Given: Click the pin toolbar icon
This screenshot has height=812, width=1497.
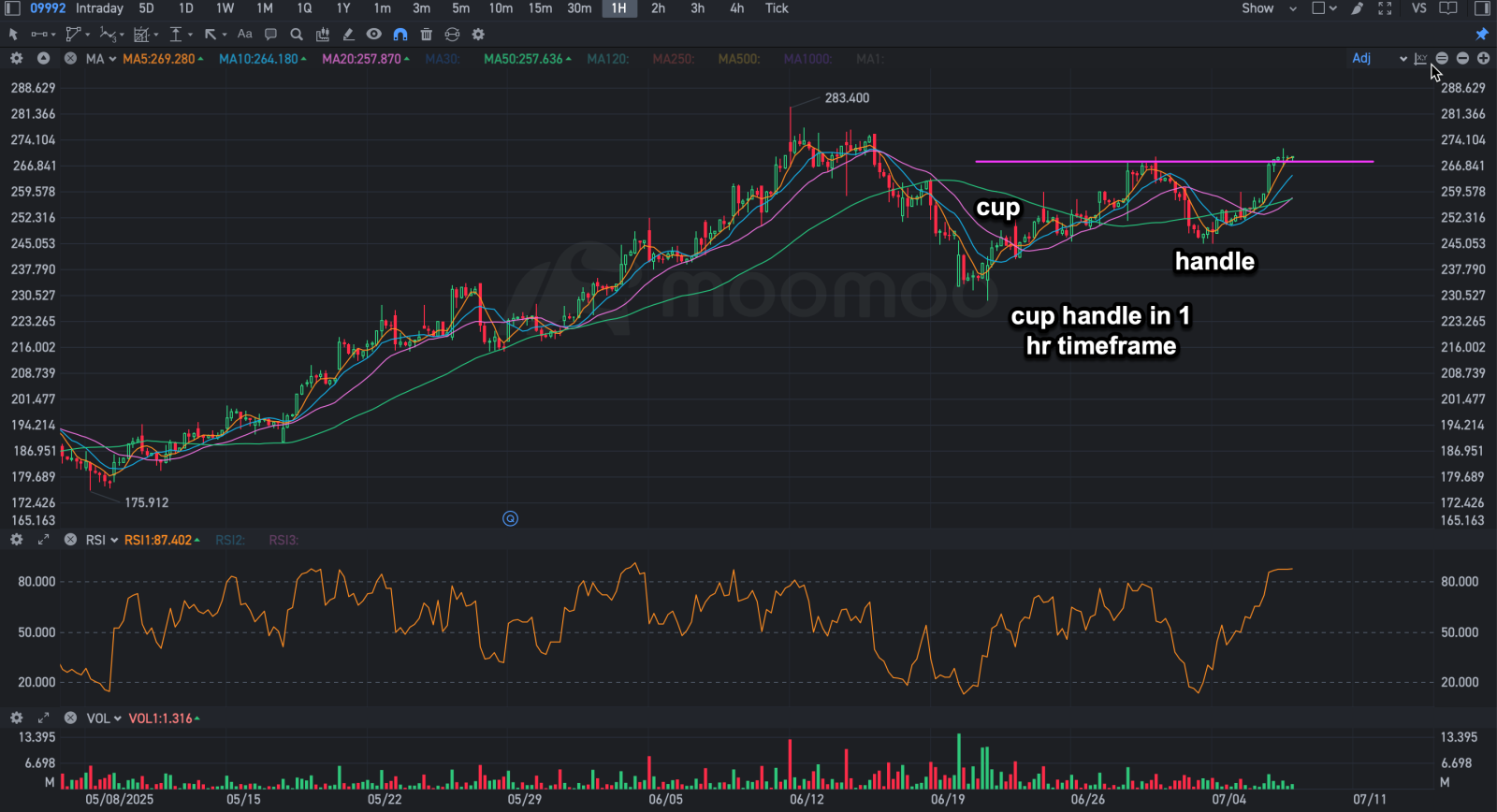Looking at the screenshot, I should pyautogui.click(x=1482, y=34).
